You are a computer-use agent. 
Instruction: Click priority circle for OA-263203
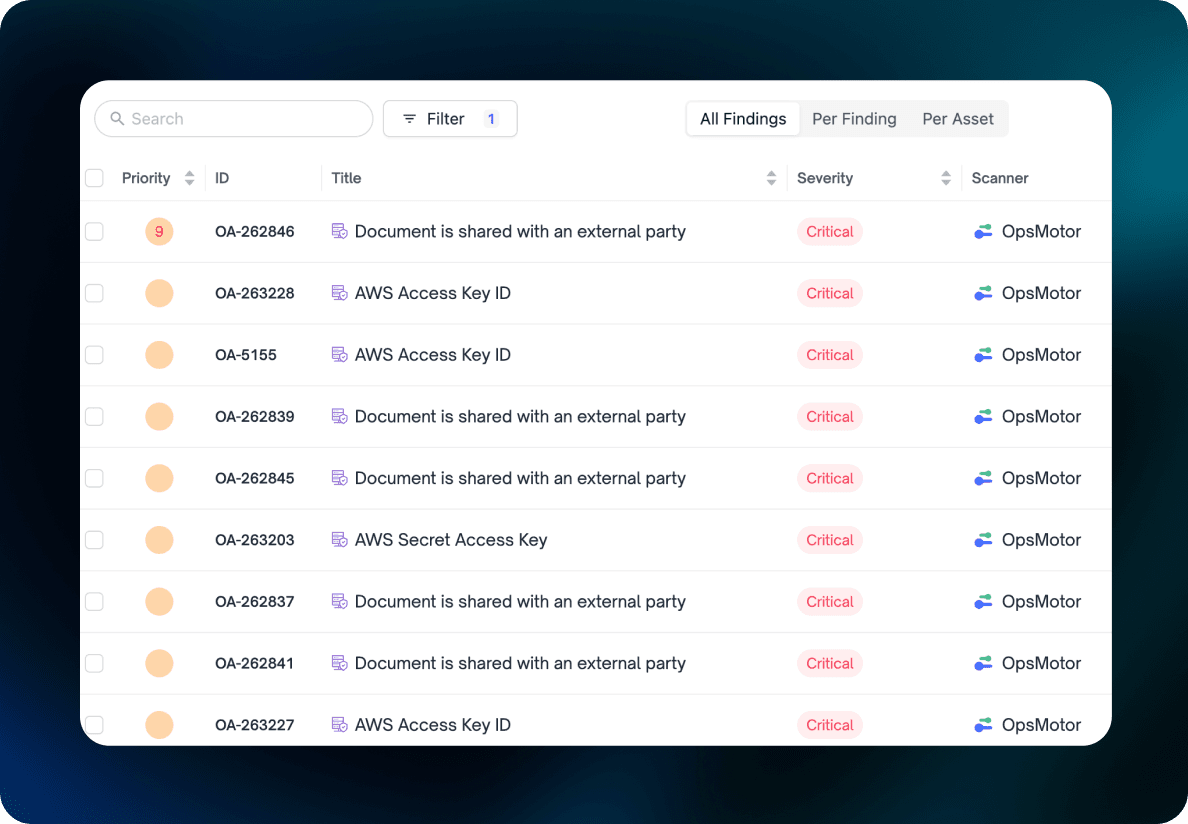pos(159,540)
